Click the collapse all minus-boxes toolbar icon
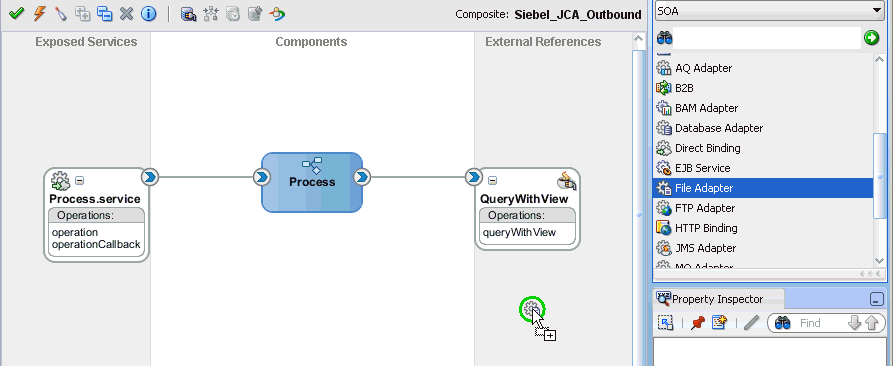Viewport: 893px width, 366px height. pos(104,14)
